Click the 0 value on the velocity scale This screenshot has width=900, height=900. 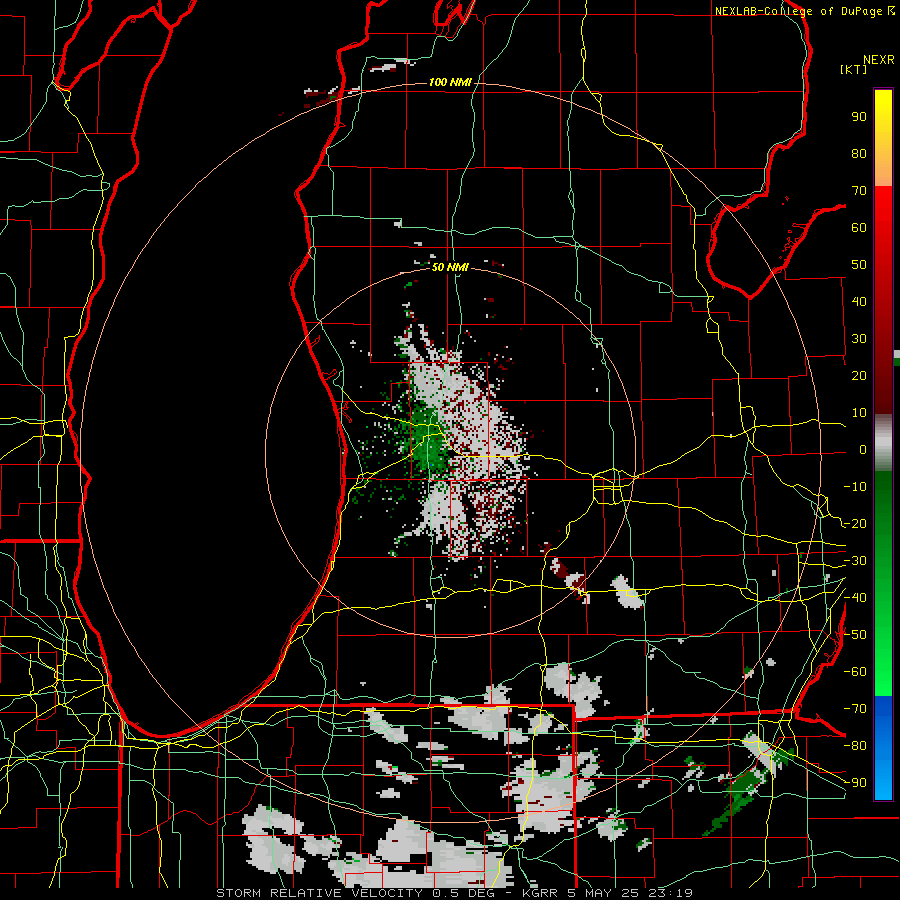tap(863, 450)
